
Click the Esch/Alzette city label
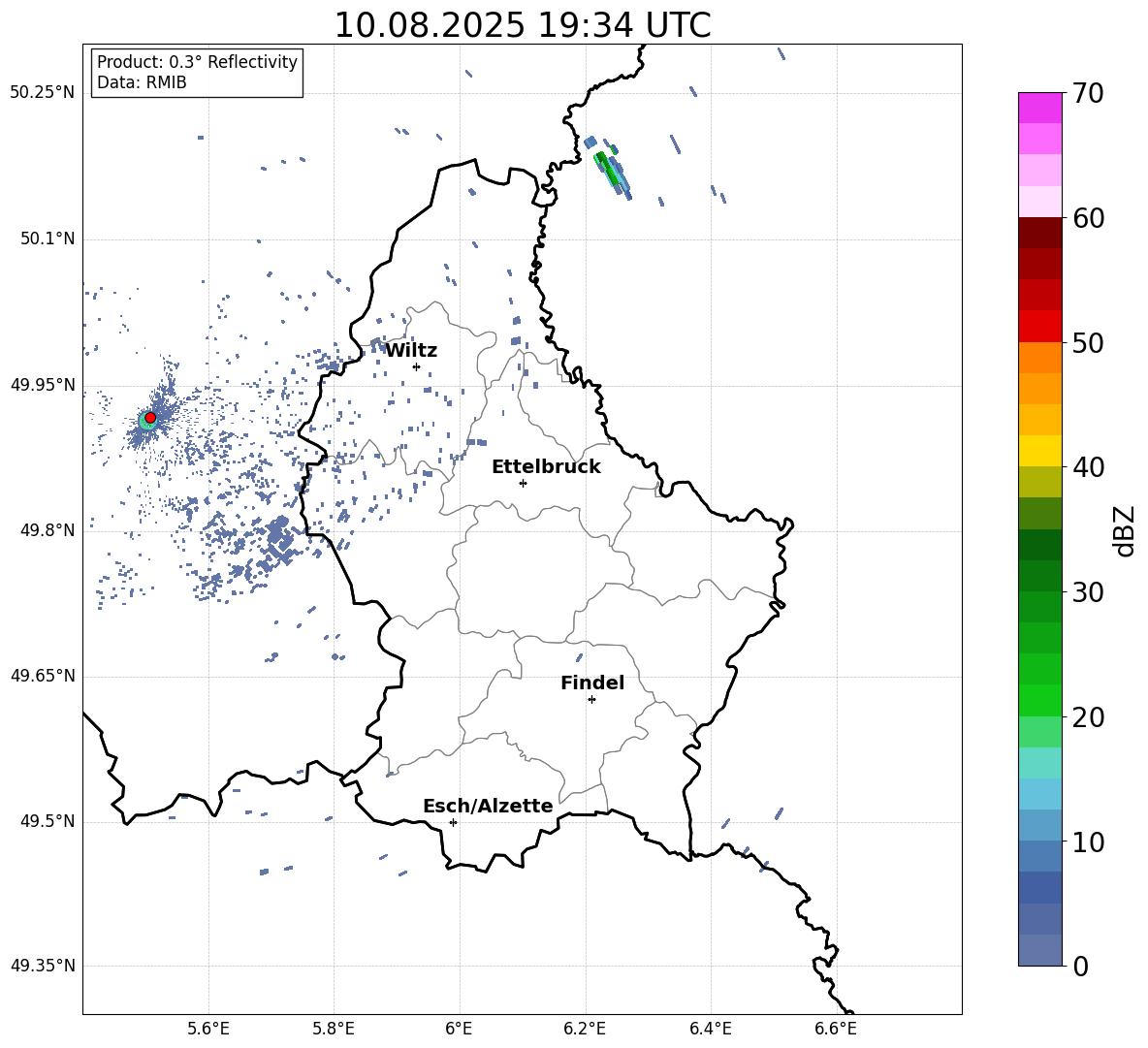488,806
